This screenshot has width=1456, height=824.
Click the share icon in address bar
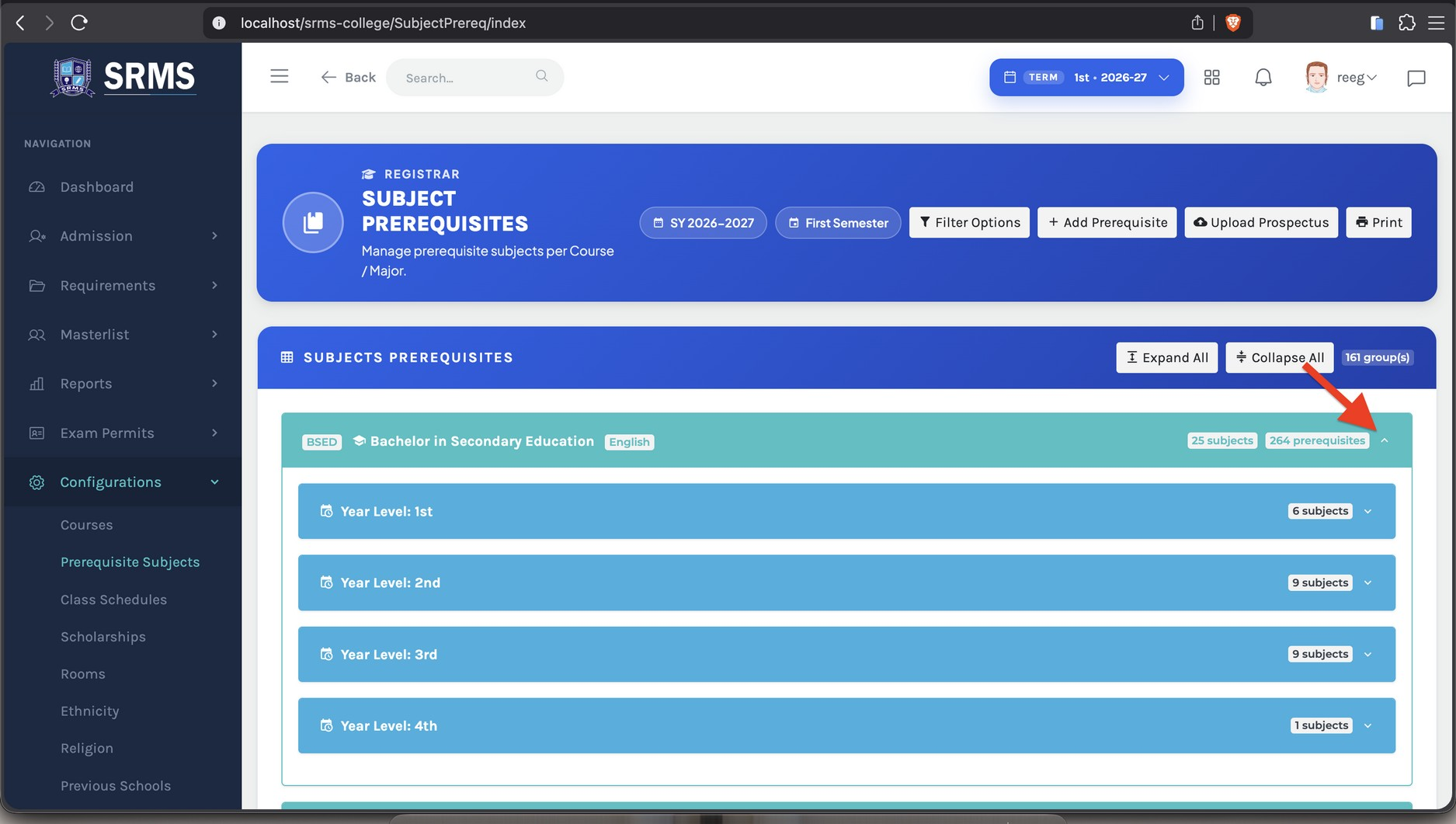(x=1197, y=23)
